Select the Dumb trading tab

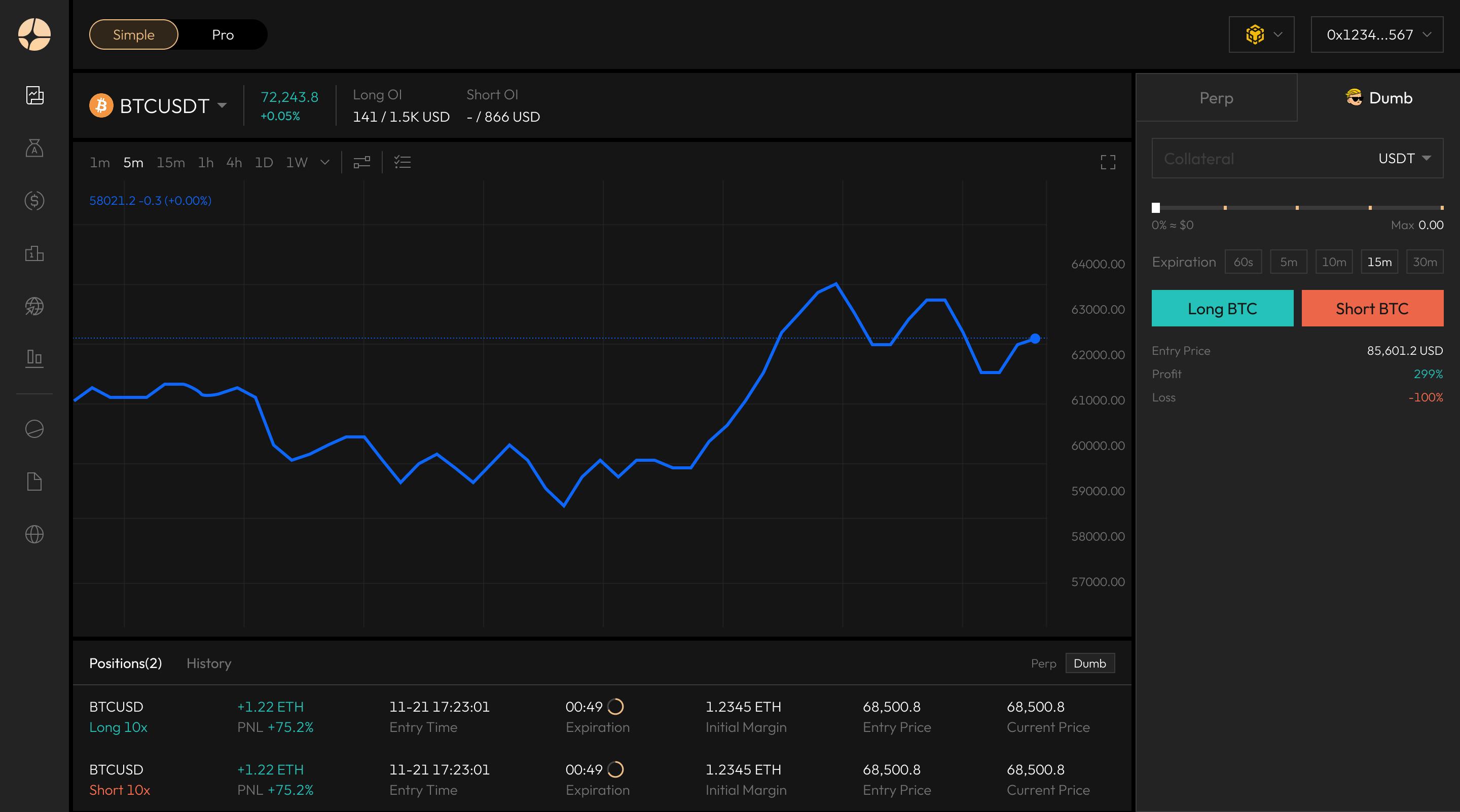coord(1379,97)
